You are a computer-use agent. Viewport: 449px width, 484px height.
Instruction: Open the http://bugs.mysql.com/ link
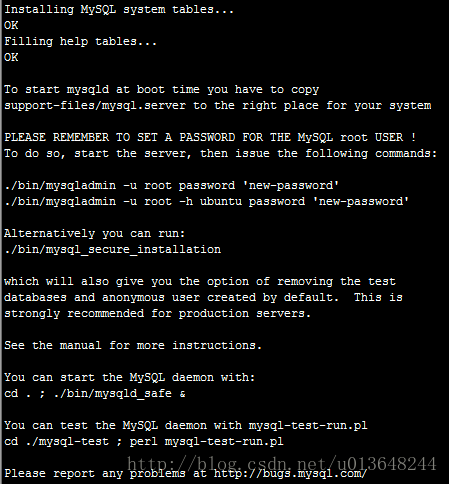290,474
